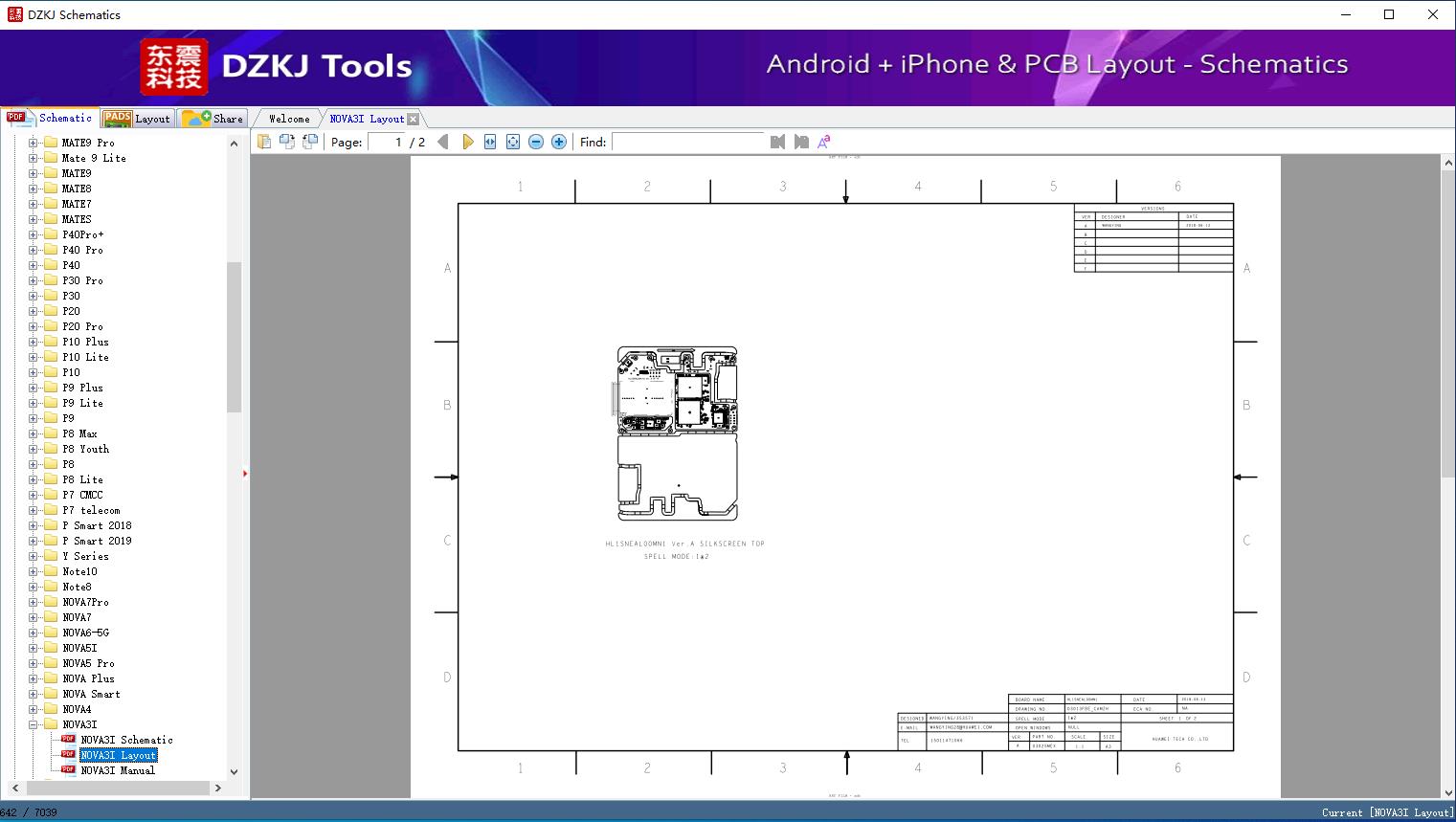Screen dimensions: 1456x822
Task: Fit the page to width
Action: (x=490, y=142)
